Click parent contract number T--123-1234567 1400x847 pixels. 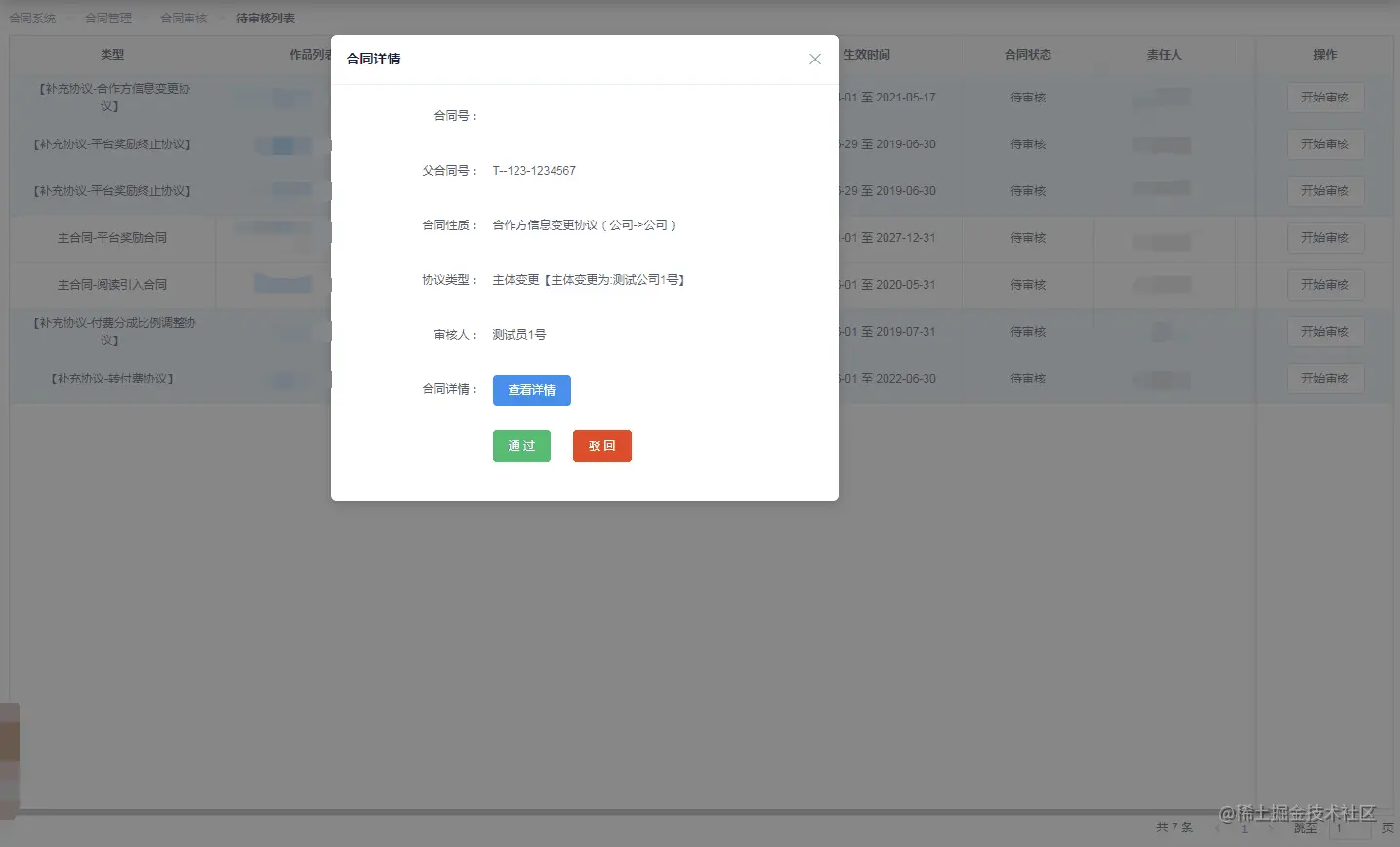click(534, 171)
